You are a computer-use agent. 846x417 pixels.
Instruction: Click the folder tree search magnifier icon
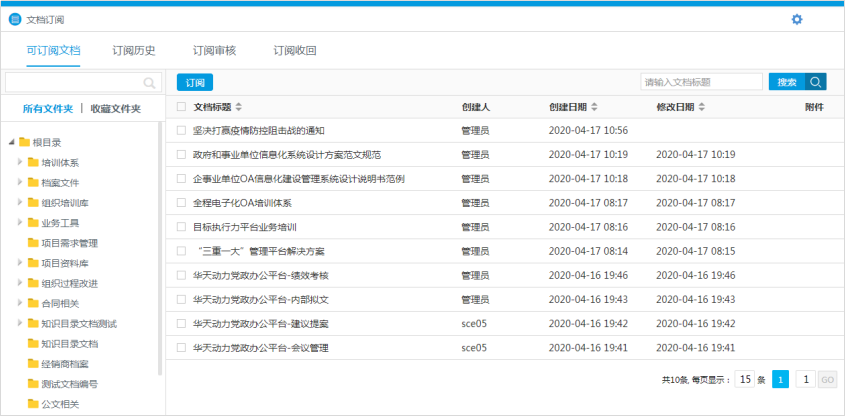pyautogui.click(x=149, y=83)
